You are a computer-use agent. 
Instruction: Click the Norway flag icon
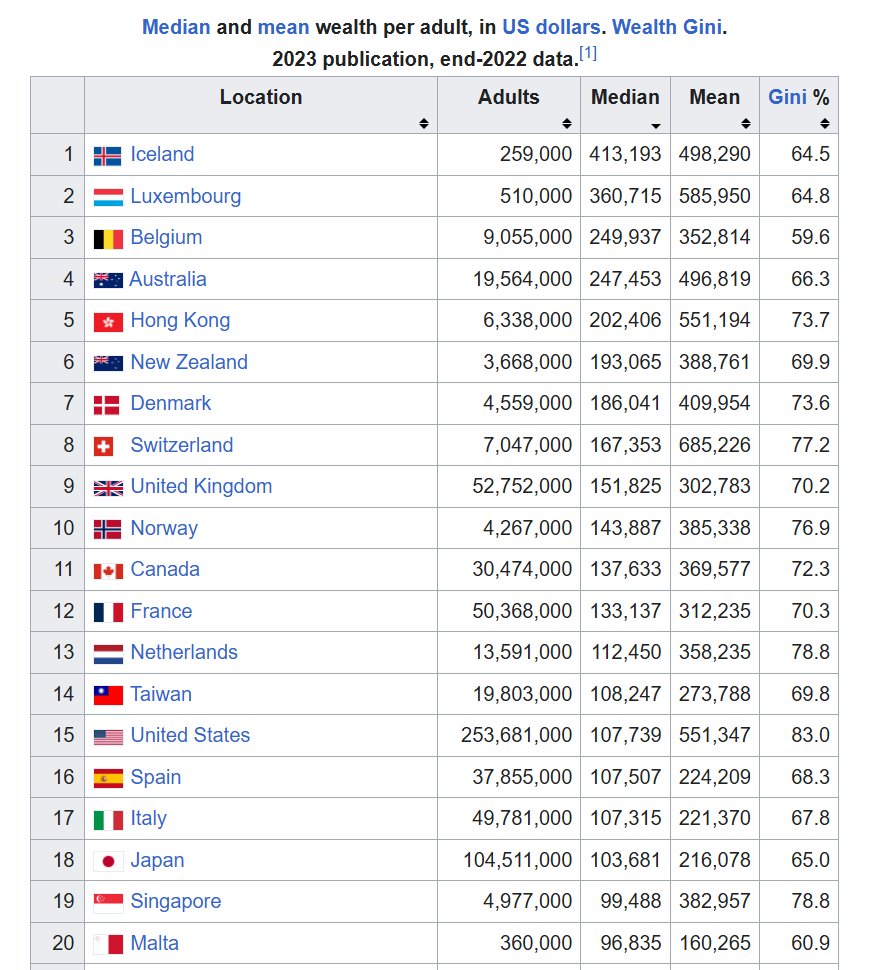point(108,530)
